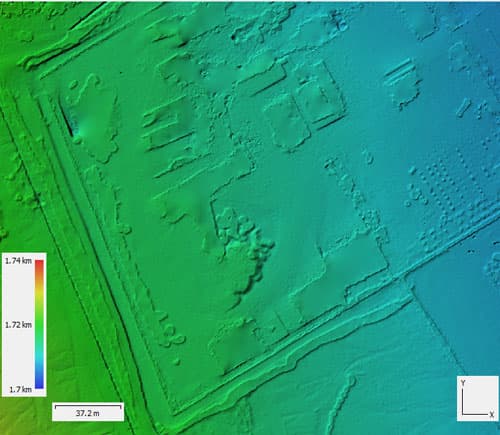This screenshot has height=435, width=500.
Task: Click the tree cluster mound in map center
Action: coord(245,253)
